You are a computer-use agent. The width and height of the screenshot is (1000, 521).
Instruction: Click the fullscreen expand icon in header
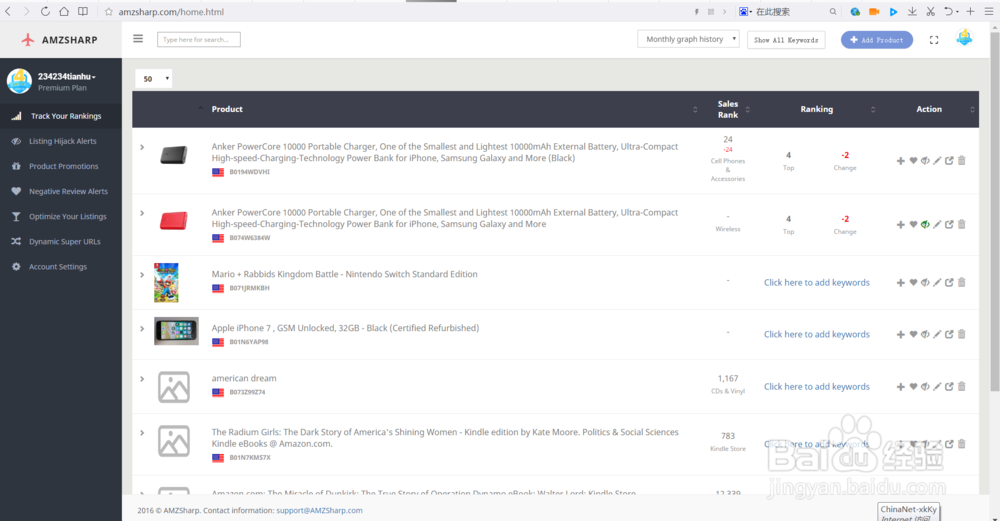point(934,40)
